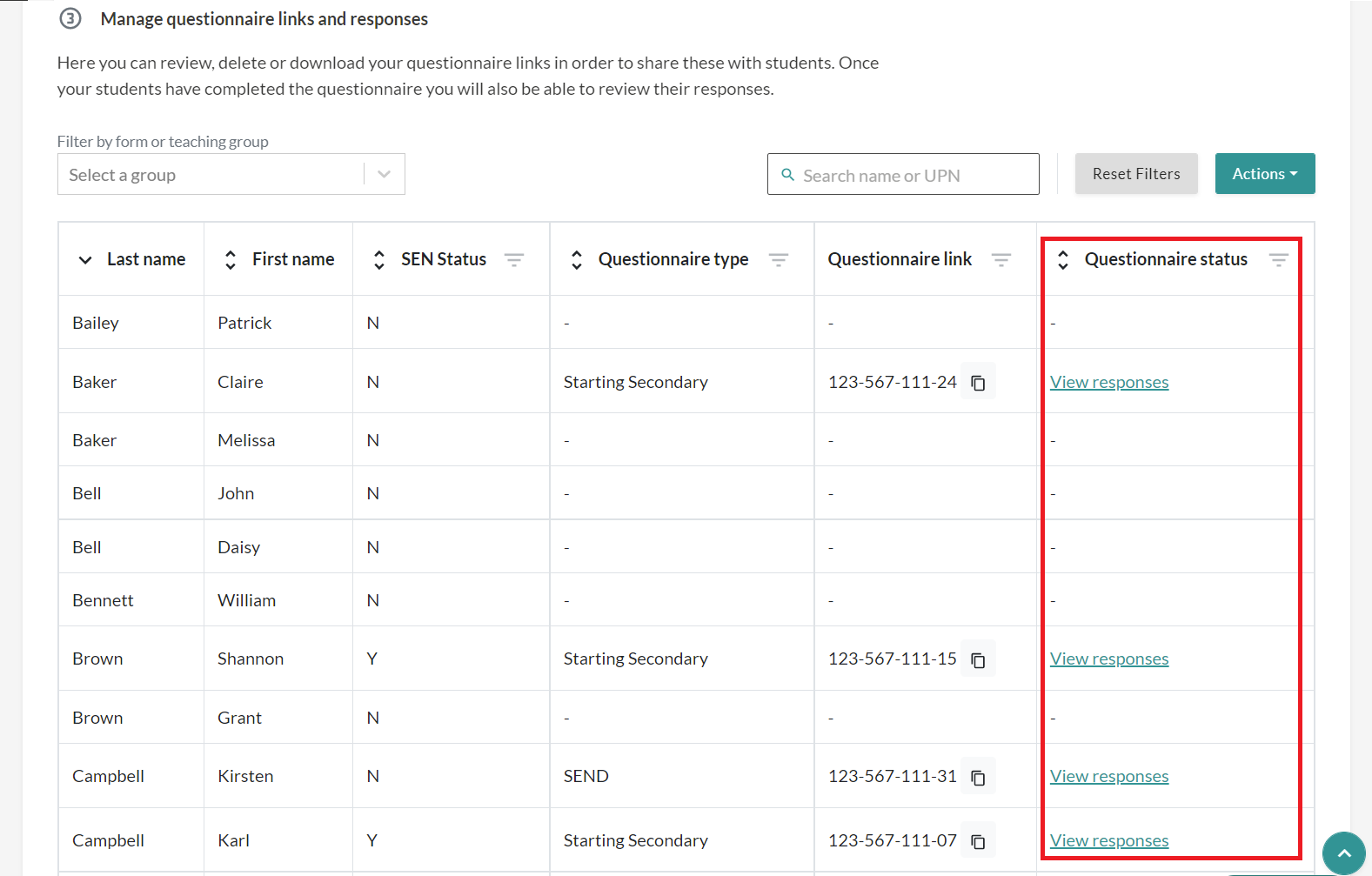The image size is (1372, 876).
Task: Click the Questionnaire link column header
Action: 900,259
